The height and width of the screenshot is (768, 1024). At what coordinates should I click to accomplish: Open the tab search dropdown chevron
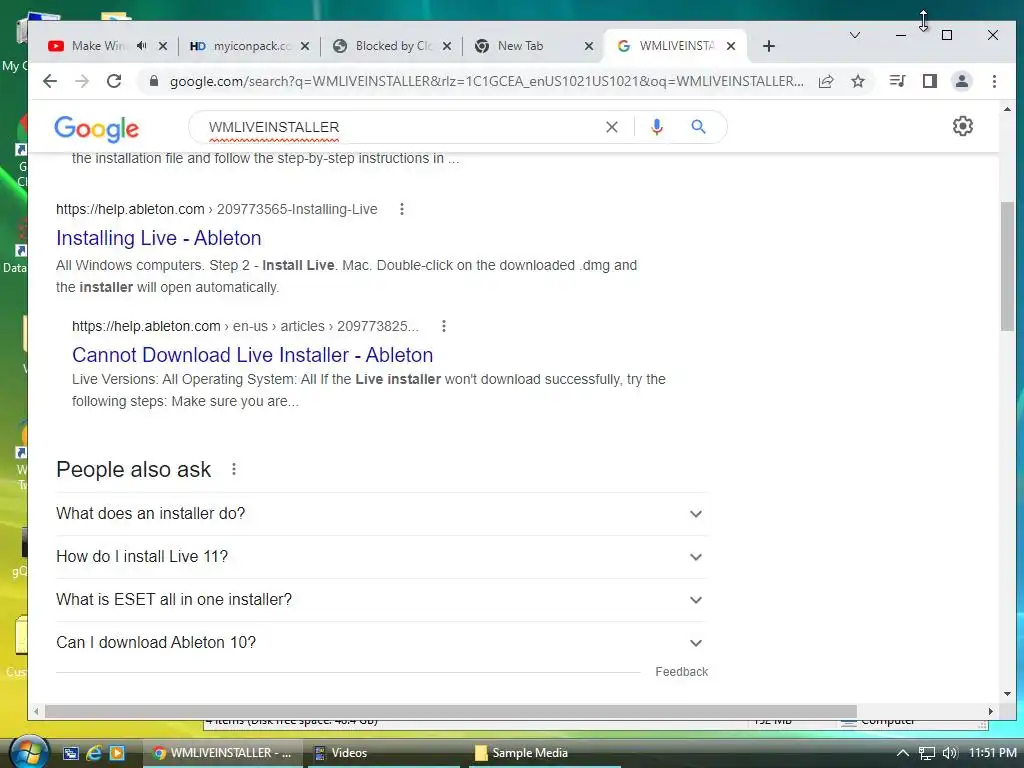tap(854, 35)
